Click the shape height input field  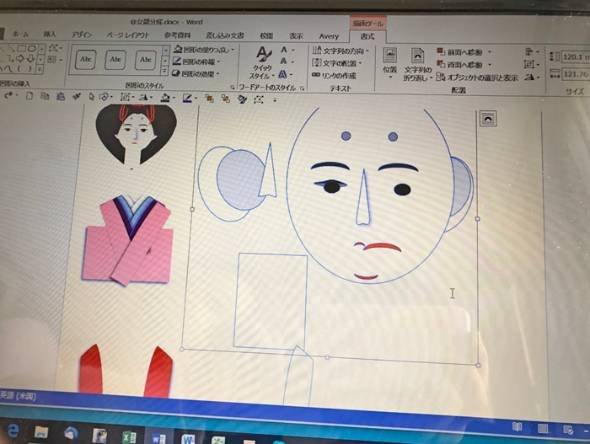coord(575,57)
